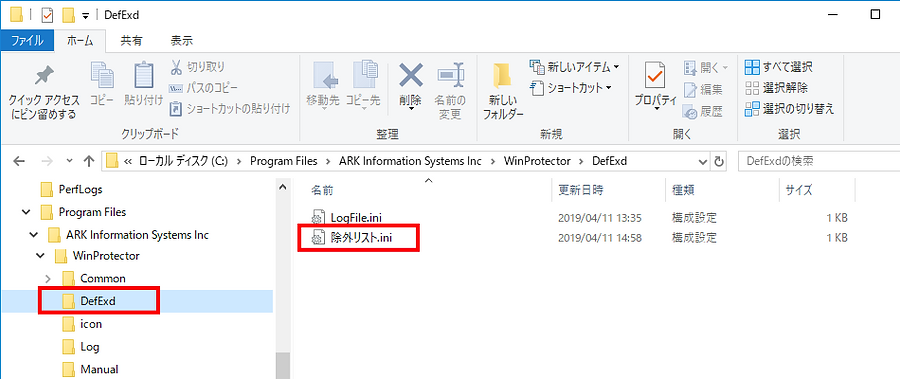Create 新しいフォルダー (New folder)
This screenshot has height=379, width=900.
pos(503,91)
